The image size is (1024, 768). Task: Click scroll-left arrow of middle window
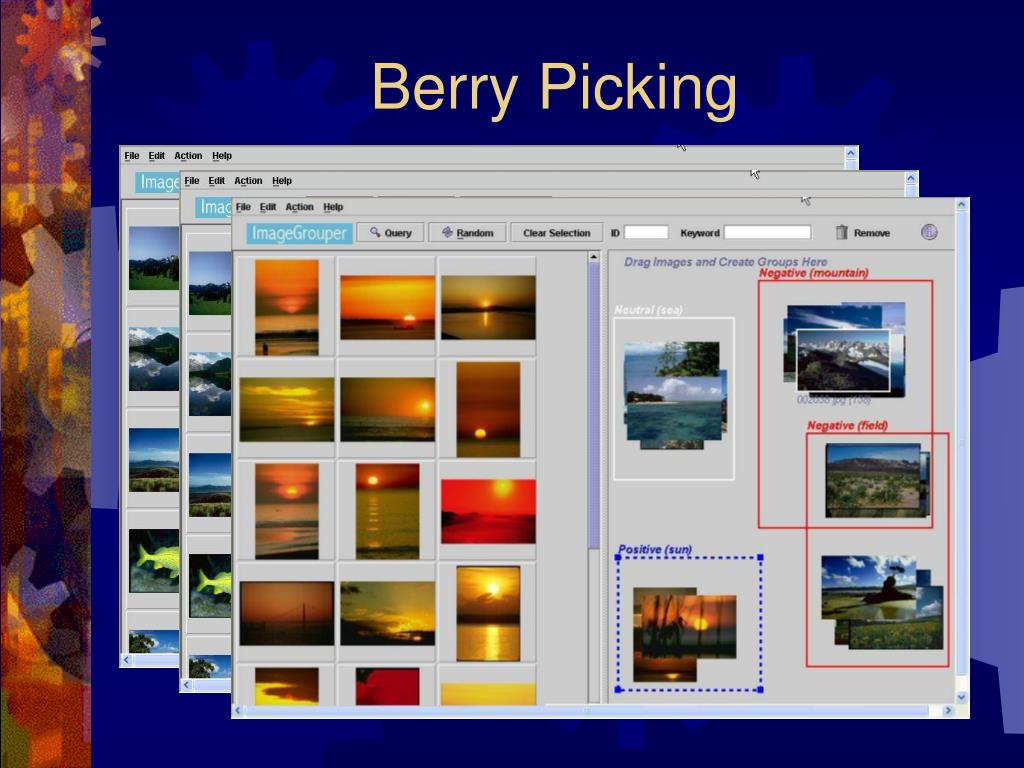point(187,685)
